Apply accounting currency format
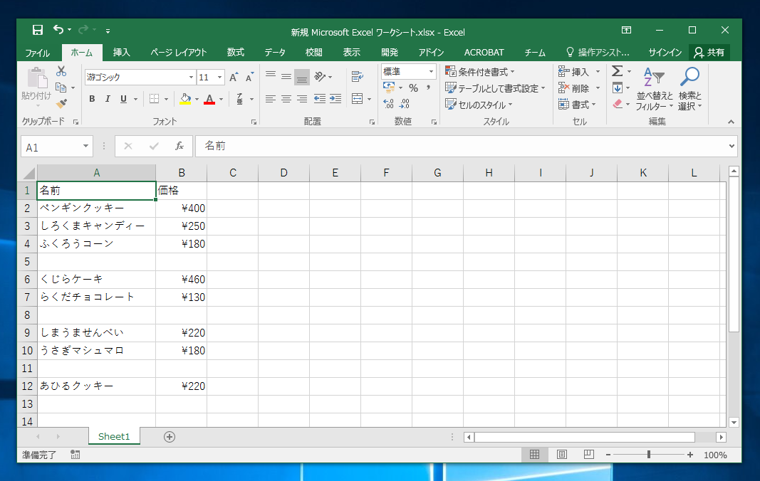 coord(389,88)
